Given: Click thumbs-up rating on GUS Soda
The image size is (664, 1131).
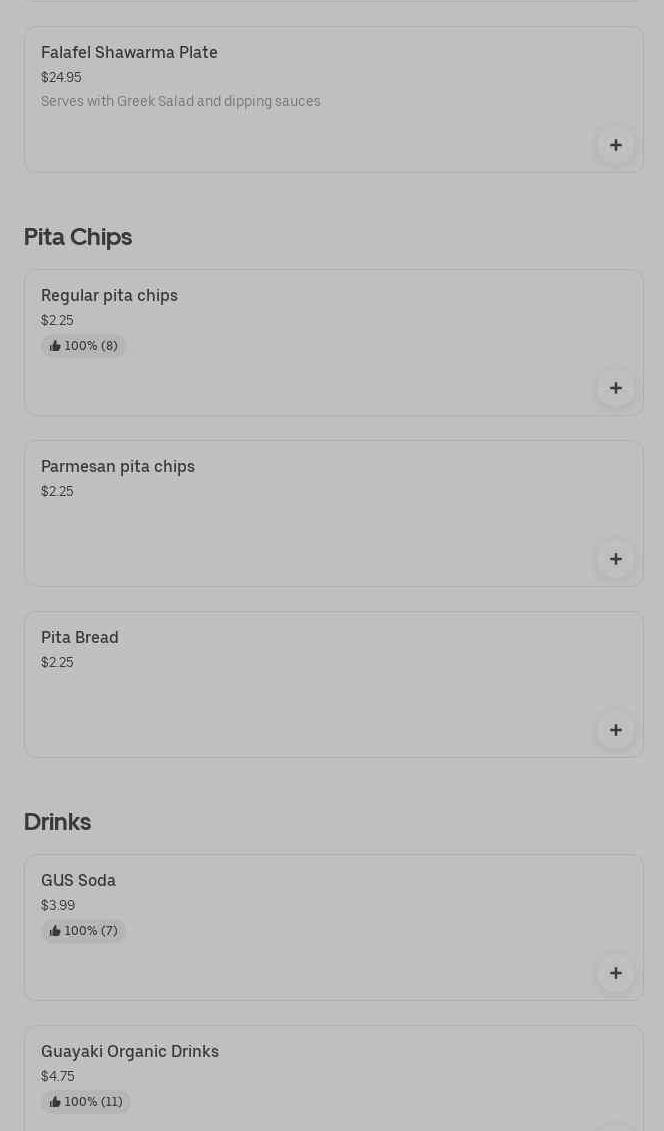Looking at the screenshot, I should coord(84,931).
